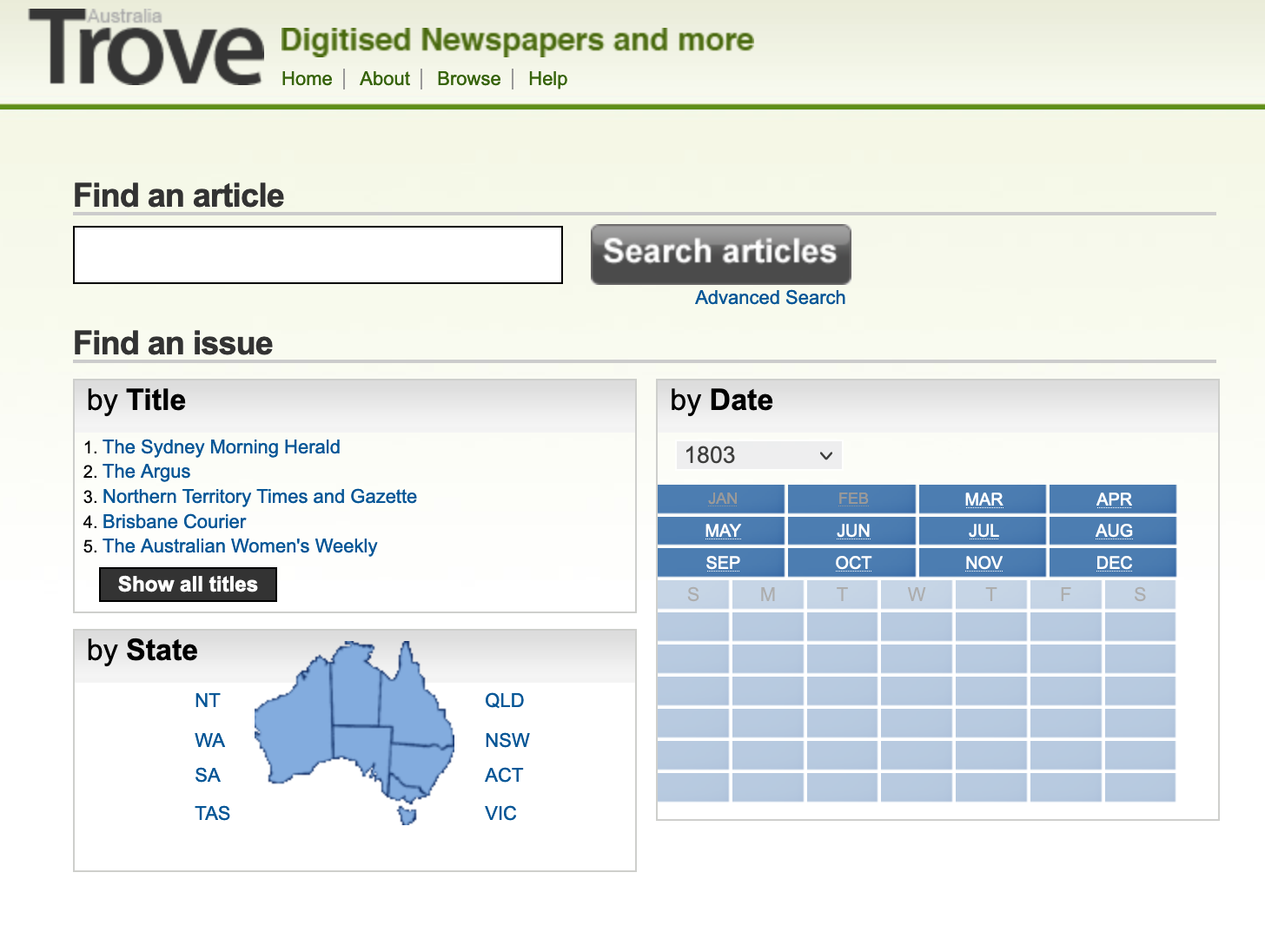The width and height of the screenshot is (1265, 952).
Task: Select the JUL month tab
Action: [x=983, y=531]
